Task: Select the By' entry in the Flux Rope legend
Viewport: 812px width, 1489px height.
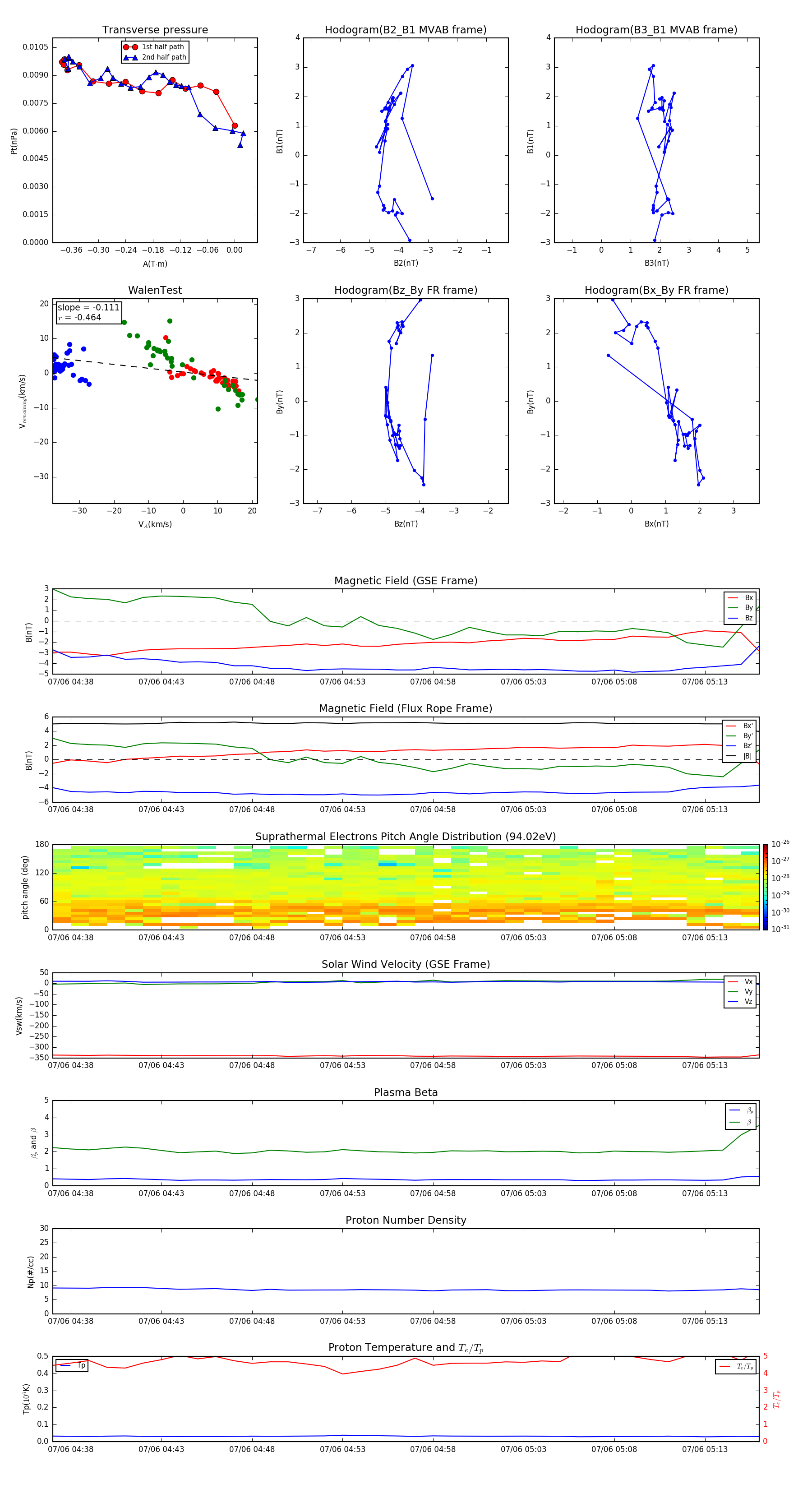Action: [740, 736]
